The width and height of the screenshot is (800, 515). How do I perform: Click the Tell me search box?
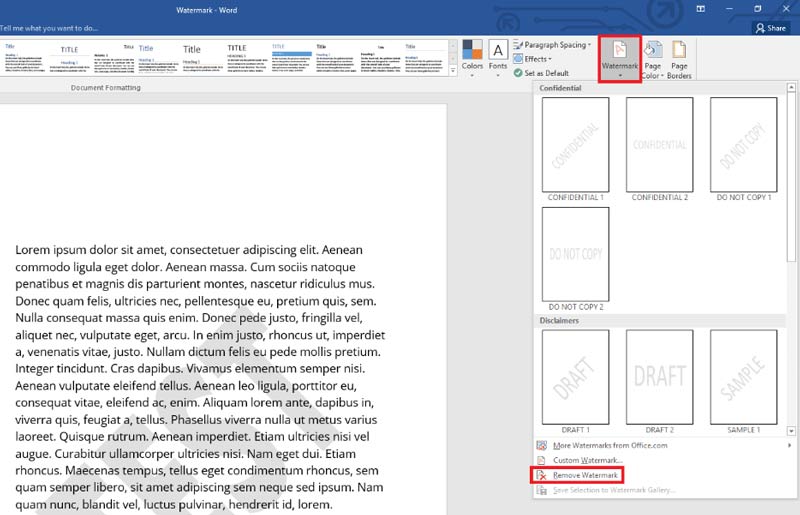point(50,28)
